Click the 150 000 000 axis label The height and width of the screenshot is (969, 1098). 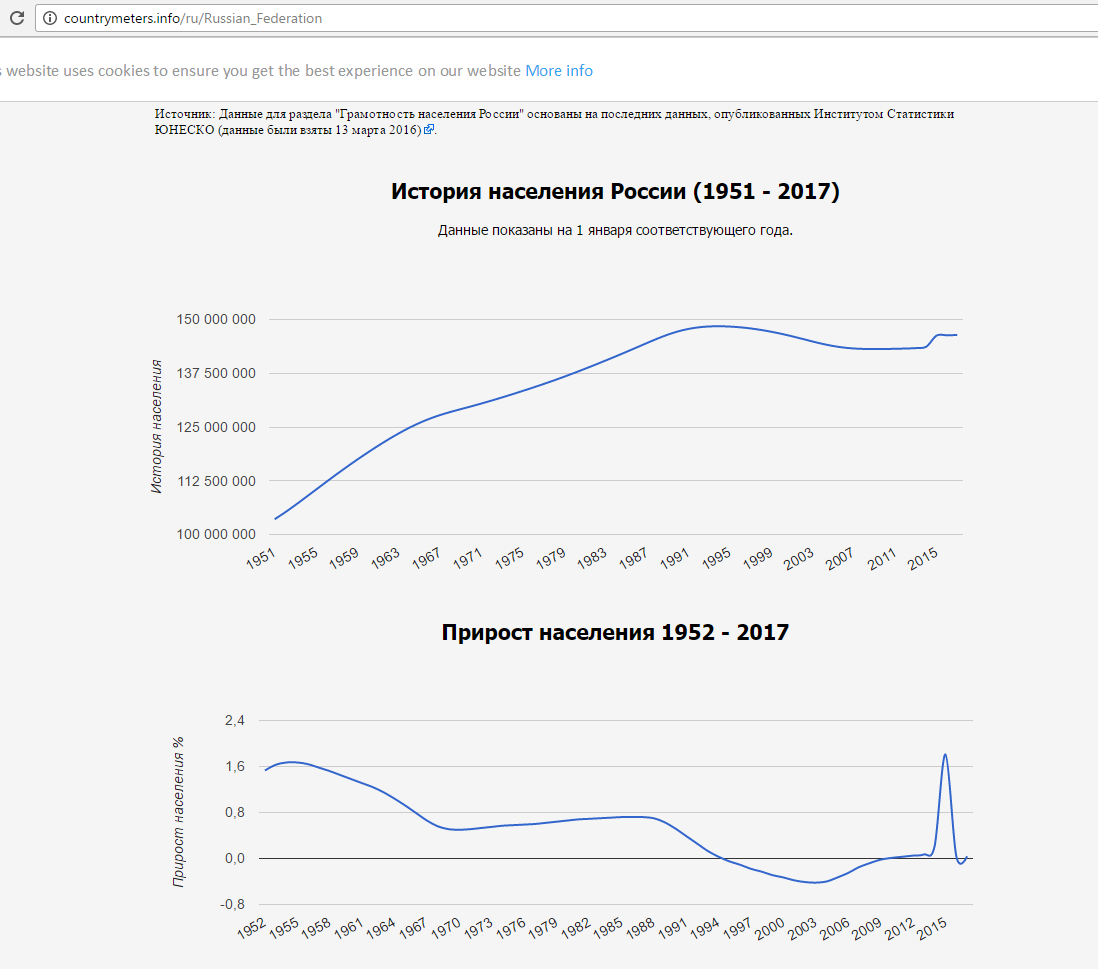click(x=216, y=319)
